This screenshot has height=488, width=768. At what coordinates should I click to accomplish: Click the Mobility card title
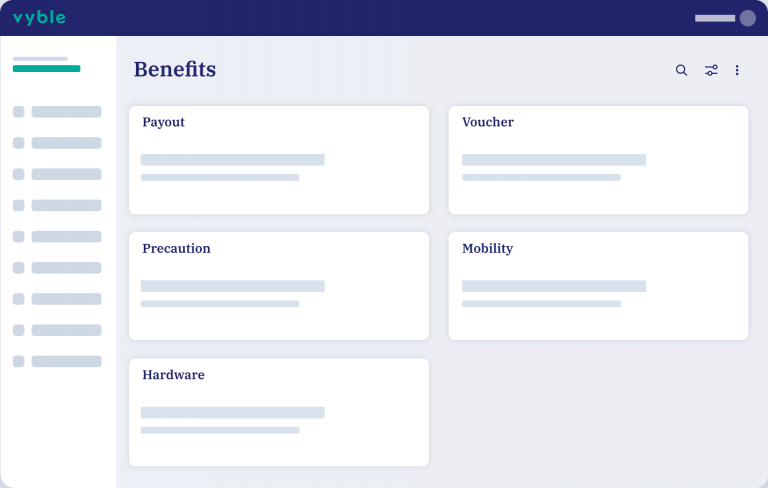487,249
